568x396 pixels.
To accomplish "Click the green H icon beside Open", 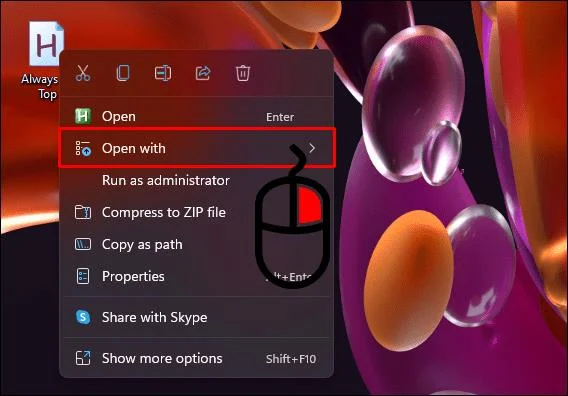I will click(83, 116).
